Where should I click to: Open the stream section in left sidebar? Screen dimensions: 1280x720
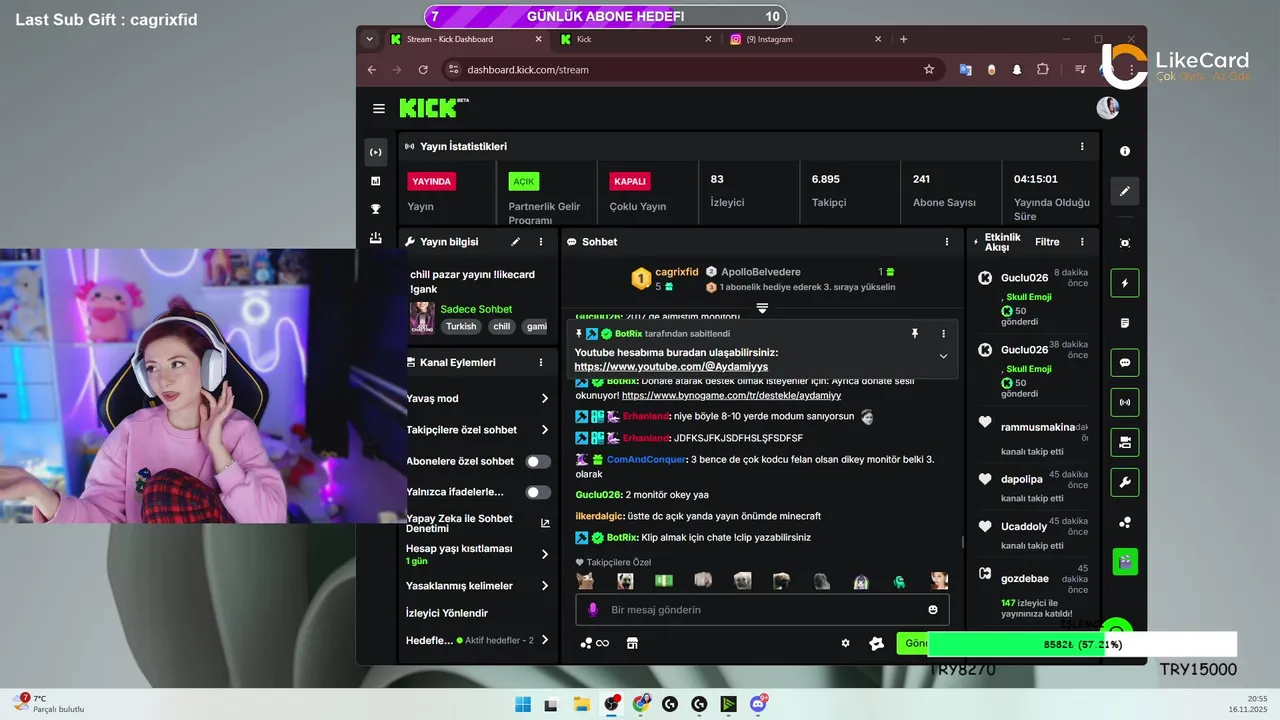point(375,152)
